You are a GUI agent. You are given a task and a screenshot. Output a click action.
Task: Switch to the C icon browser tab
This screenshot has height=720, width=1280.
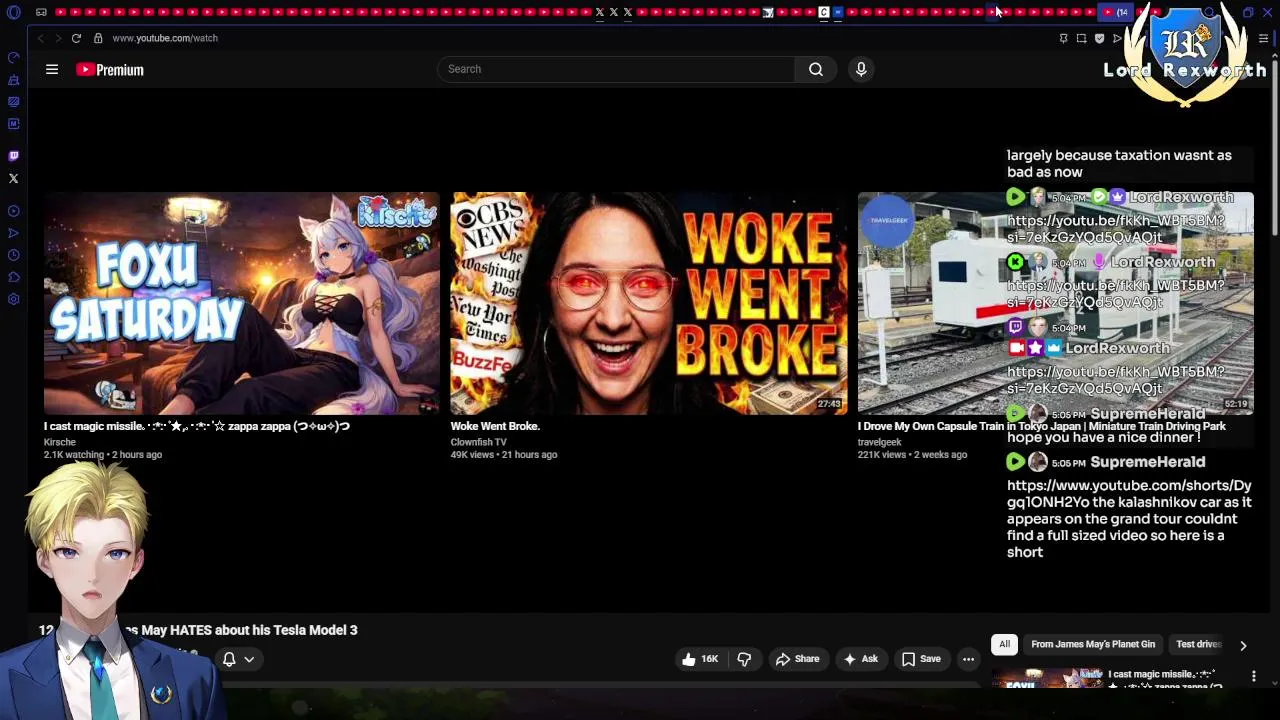coord(824,12)
